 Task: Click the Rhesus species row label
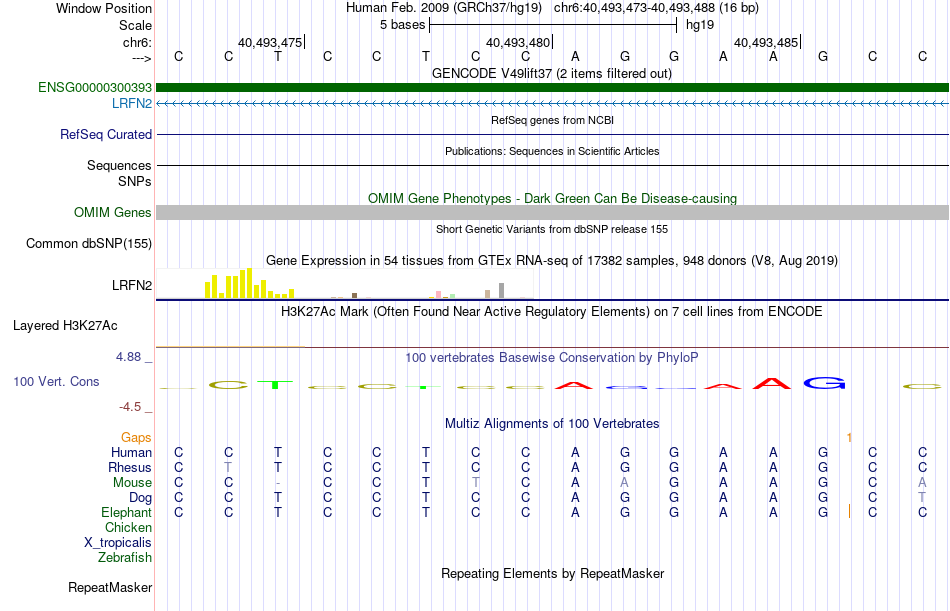pos(130,467)
